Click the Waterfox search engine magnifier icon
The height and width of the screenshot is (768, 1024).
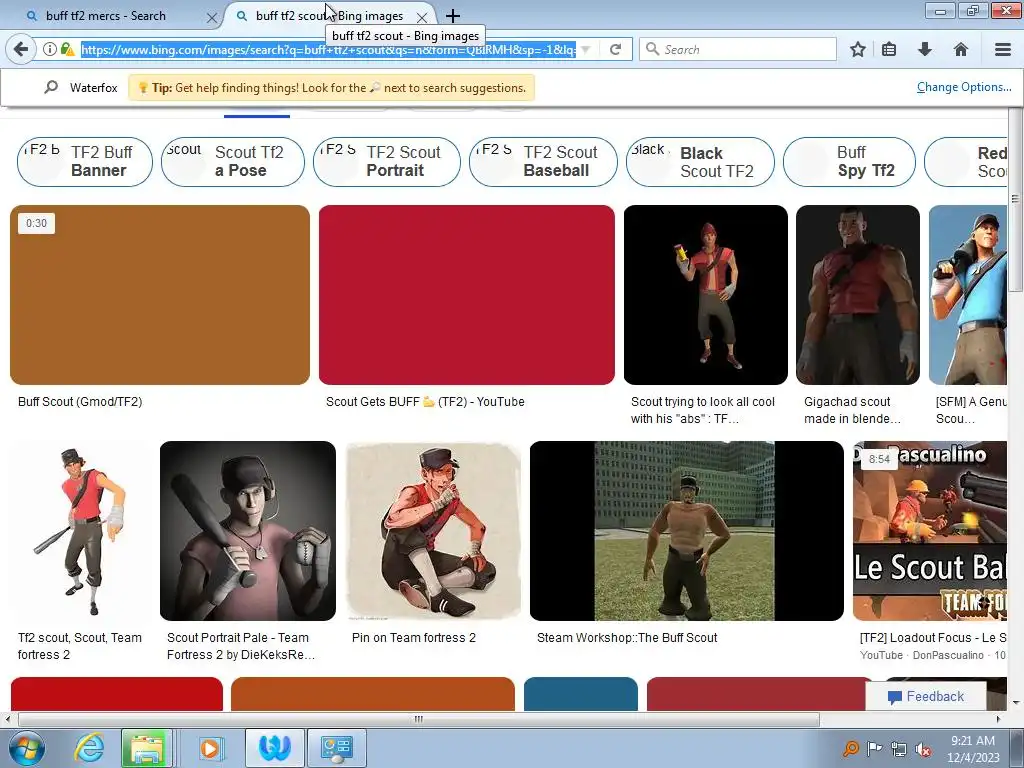(x=51, y=87)
